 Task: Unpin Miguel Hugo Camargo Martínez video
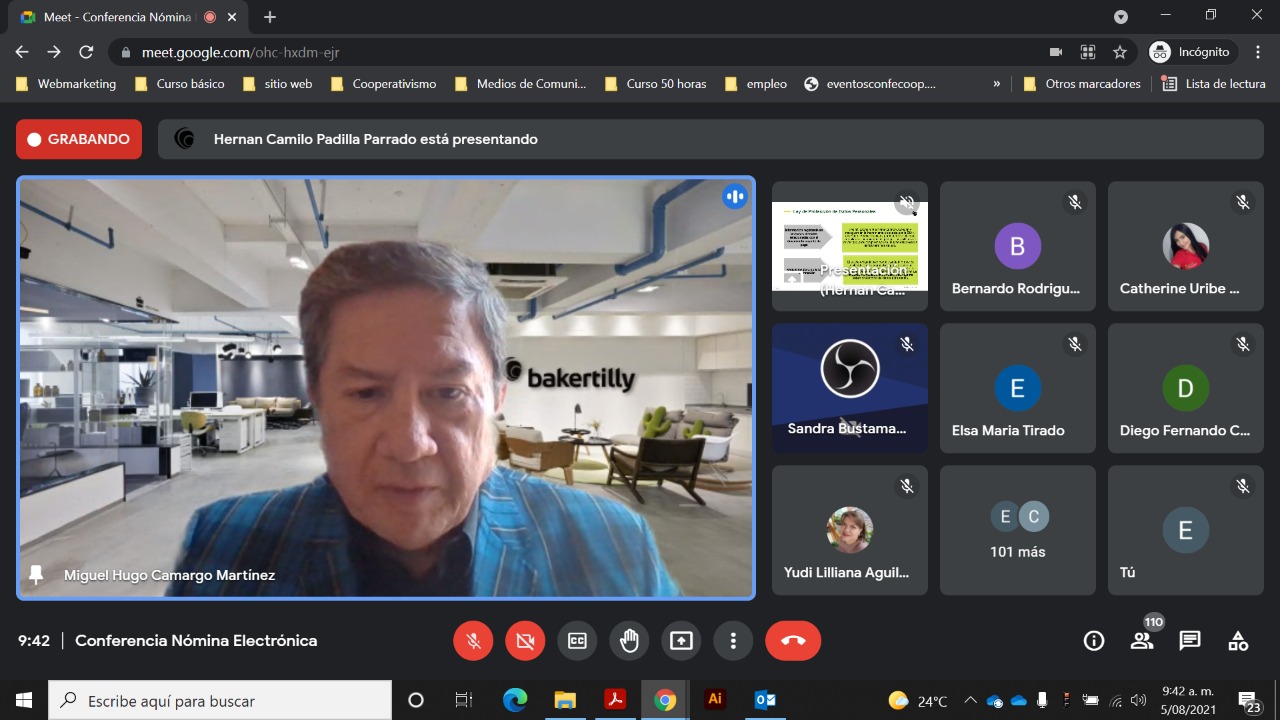pos(37,575)
